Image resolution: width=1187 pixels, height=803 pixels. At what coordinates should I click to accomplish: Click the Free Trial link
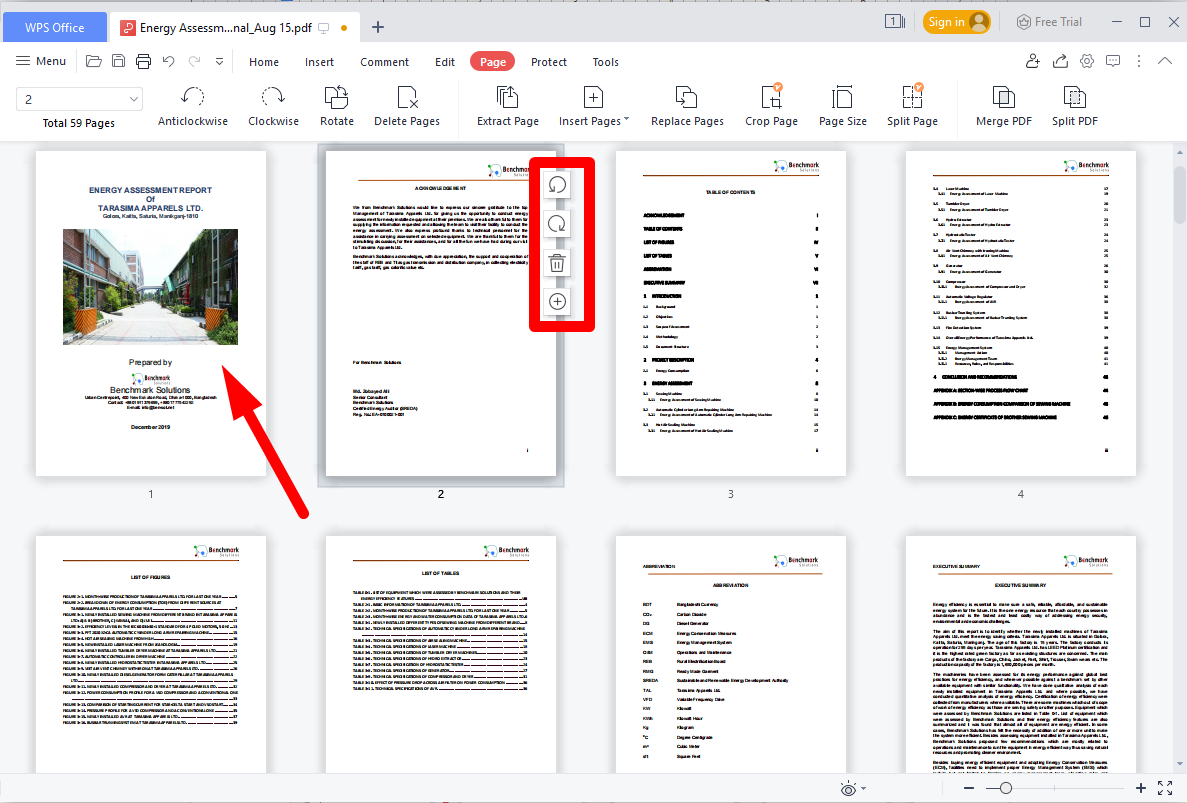point(1049,22)
